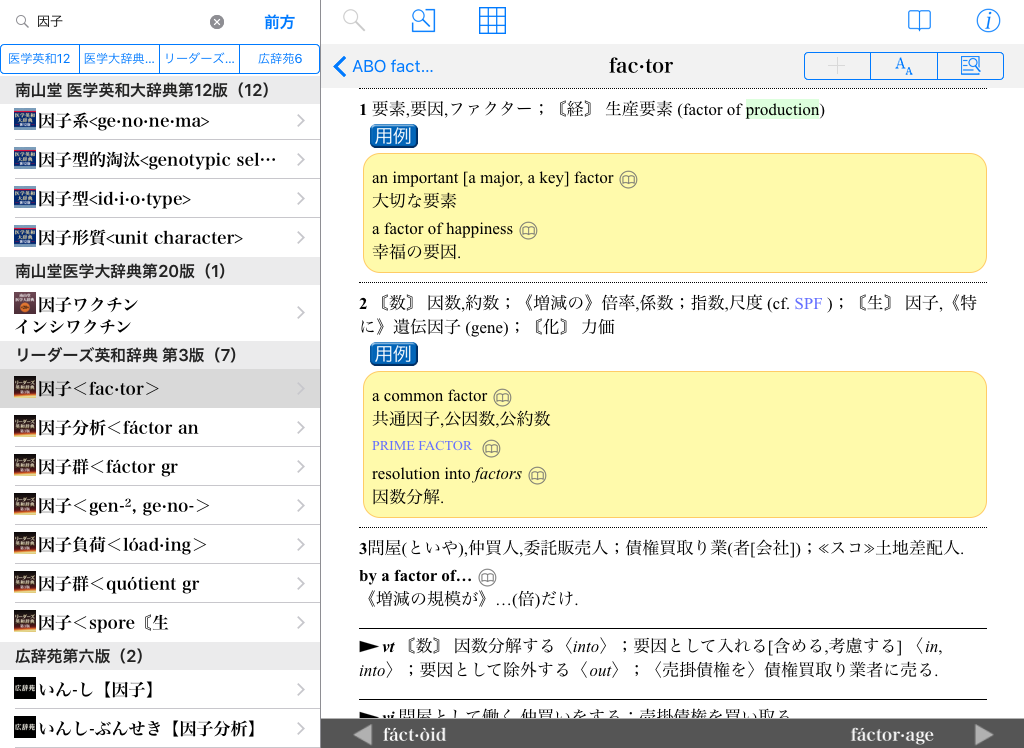Follow the SPF cross-reference link

click(808, 303)
